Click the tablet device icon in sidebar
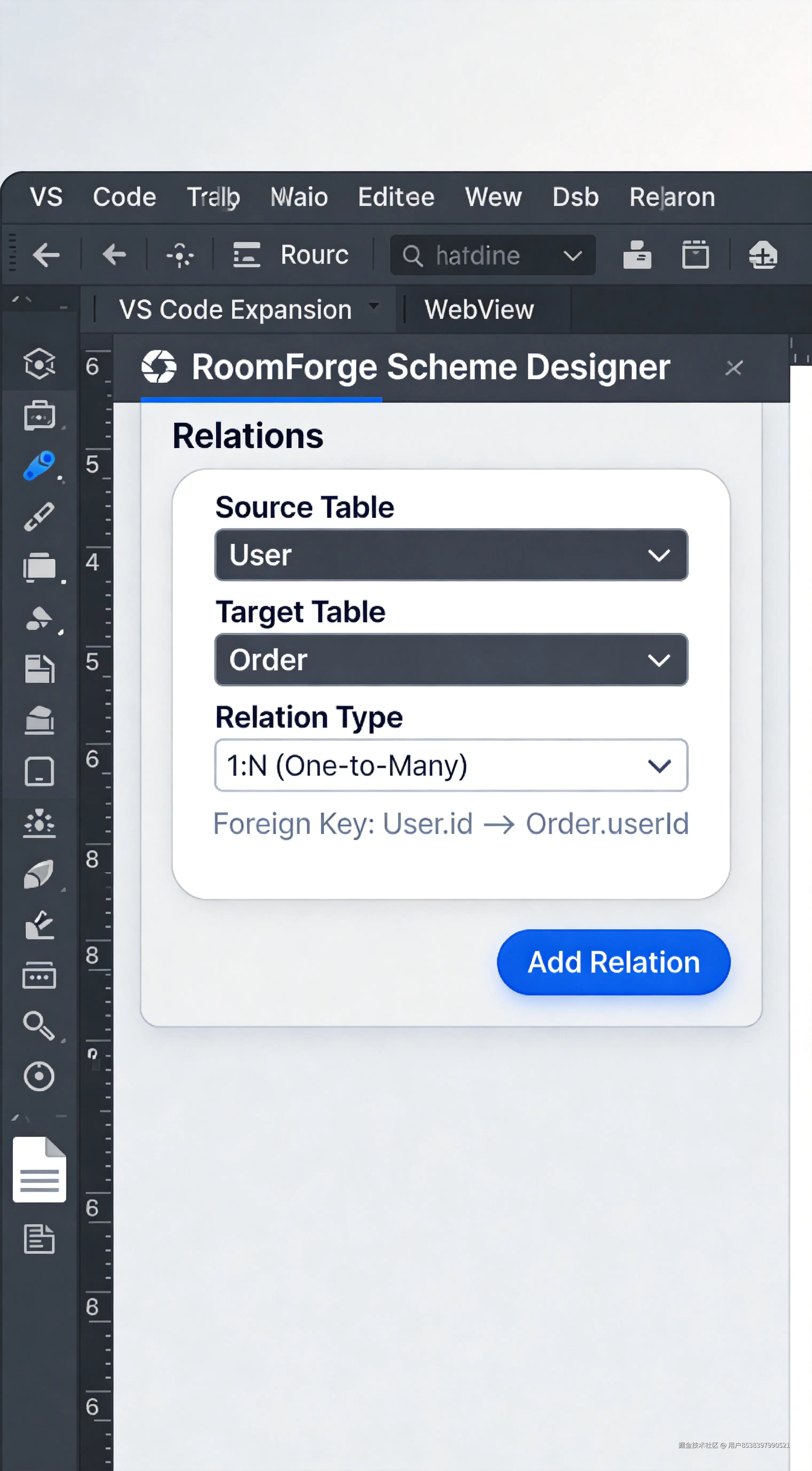This screenshot has height=1471, width=812. coord(39,772)
